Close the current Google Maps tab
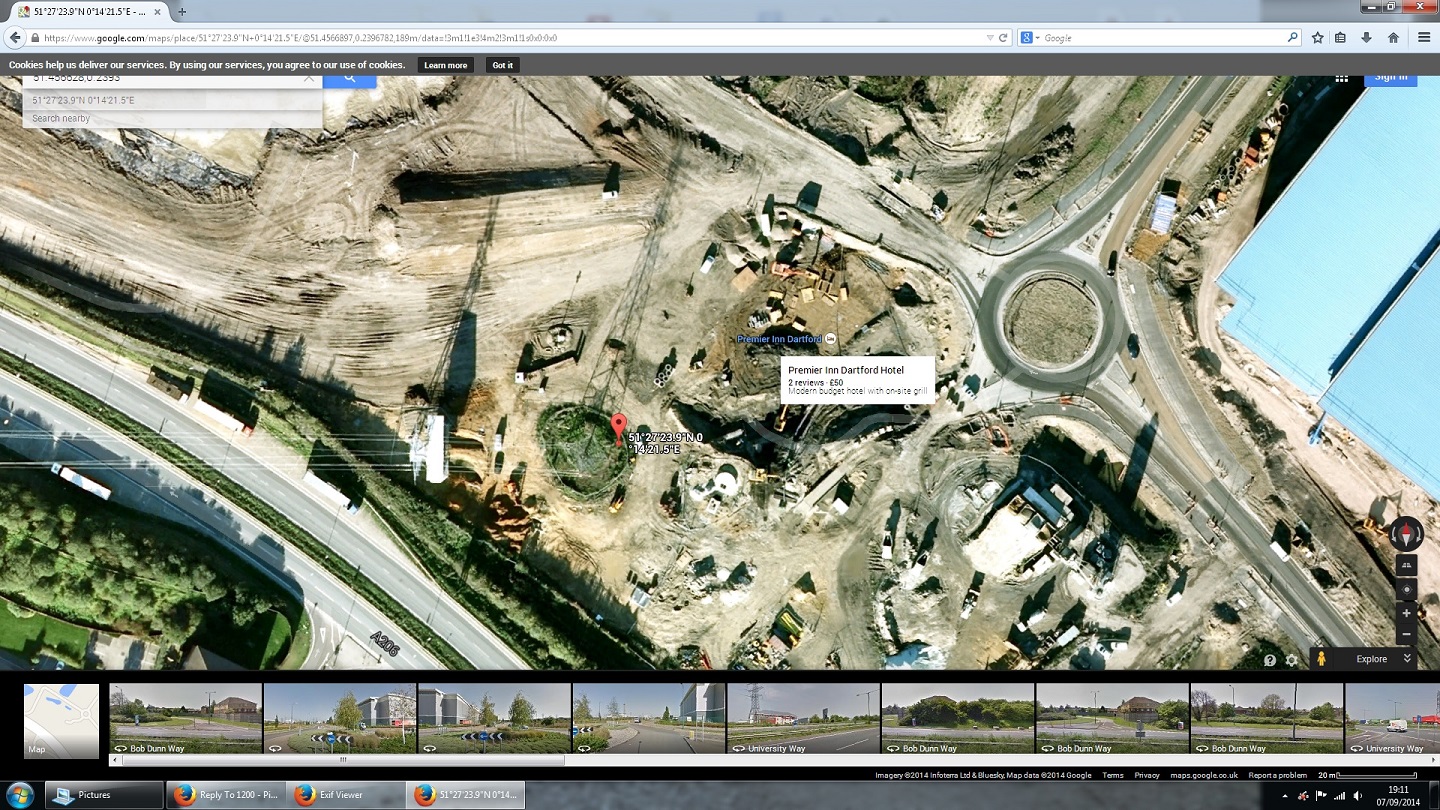1440x810 pixels. coord(157,11)
